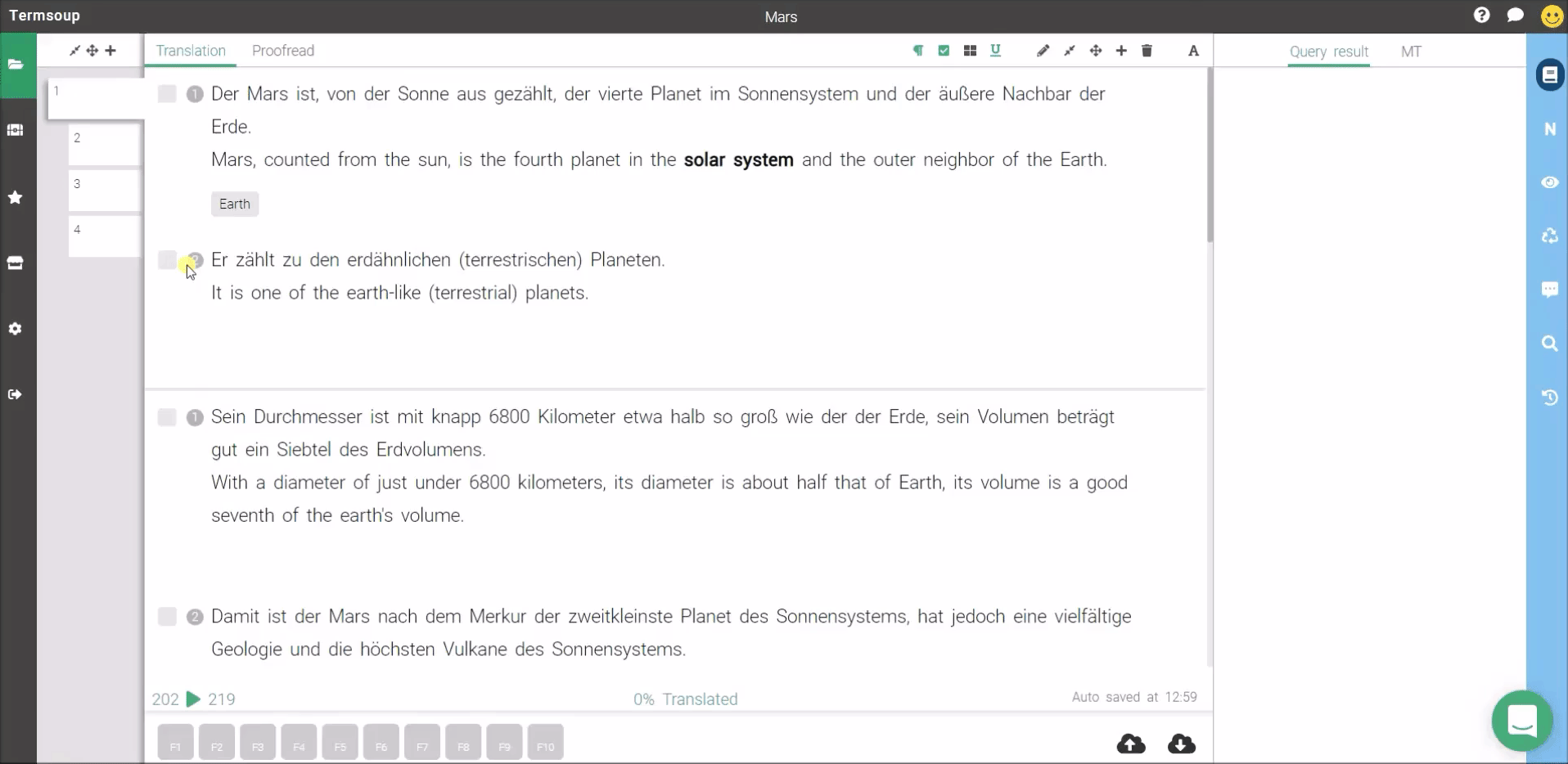Select page 2 thumbnail in left panel
Image resolution: width=1568 pixels, height=764 pixels.
click(105, 144)
